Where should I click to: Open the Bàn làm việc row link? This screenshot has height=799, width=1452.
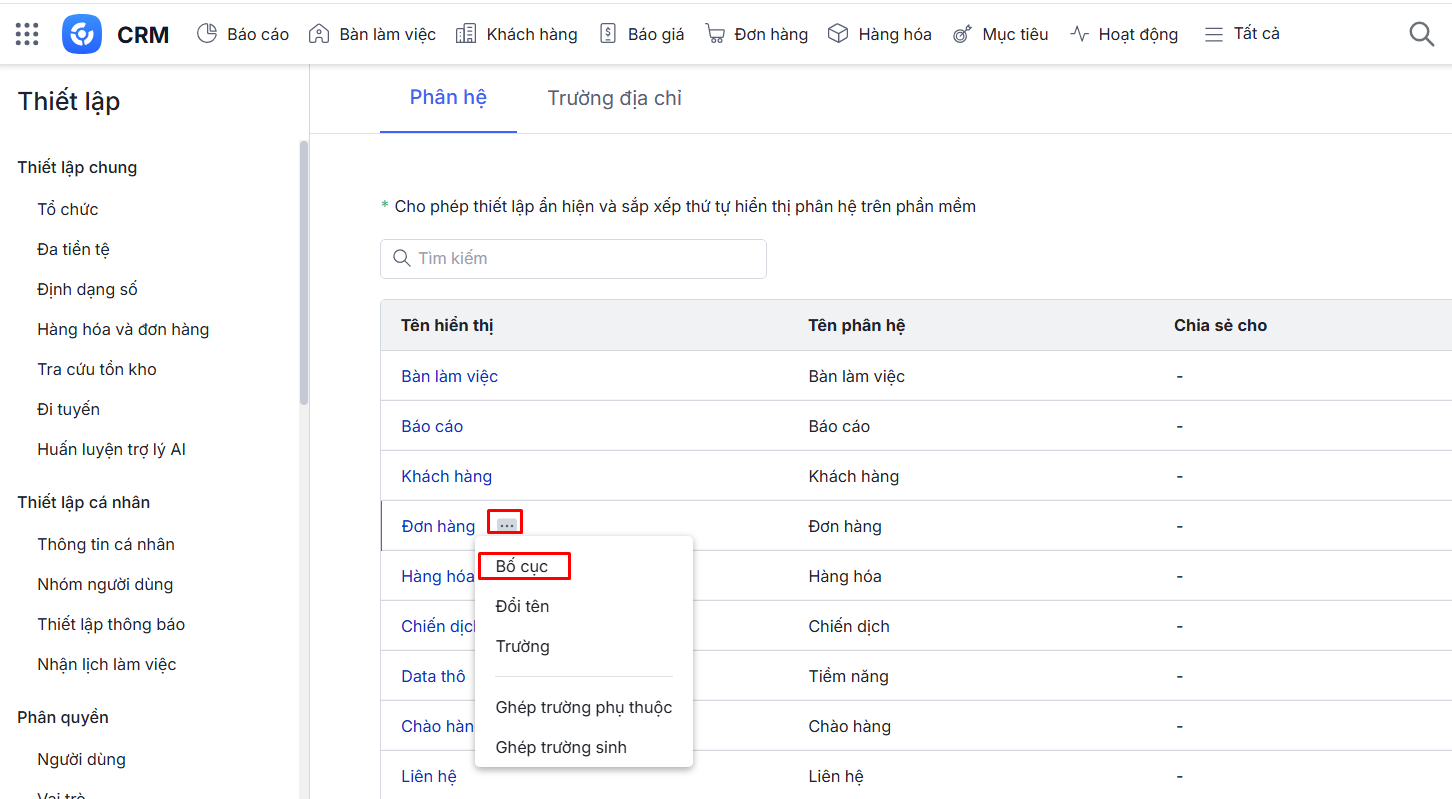pyautogui.click(x=449, y=376)
